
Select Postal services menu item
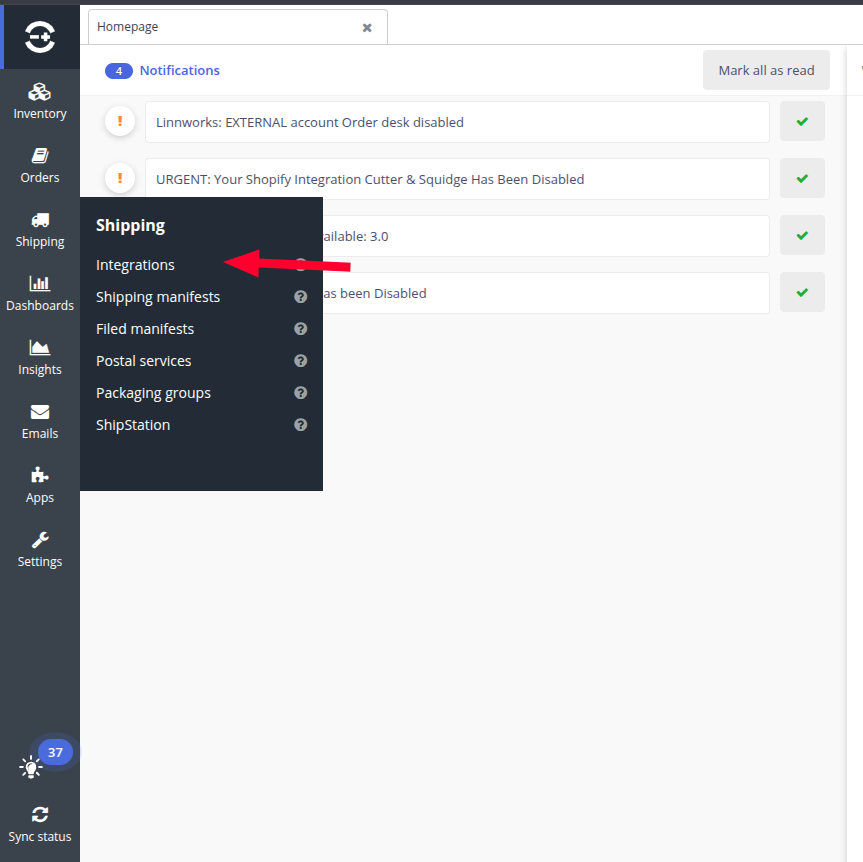click(x=144, y=361)
